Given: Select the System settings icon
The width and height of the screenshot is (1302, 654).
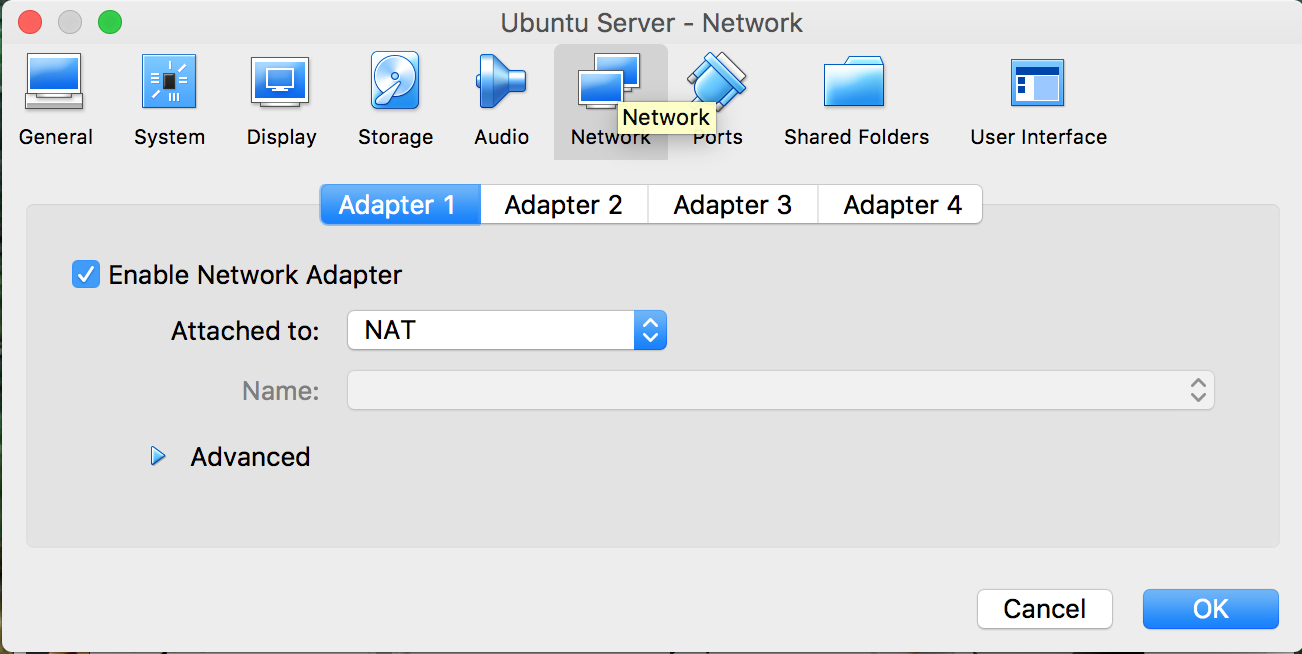Looking at the screenshot, I should tap(169, 95).
